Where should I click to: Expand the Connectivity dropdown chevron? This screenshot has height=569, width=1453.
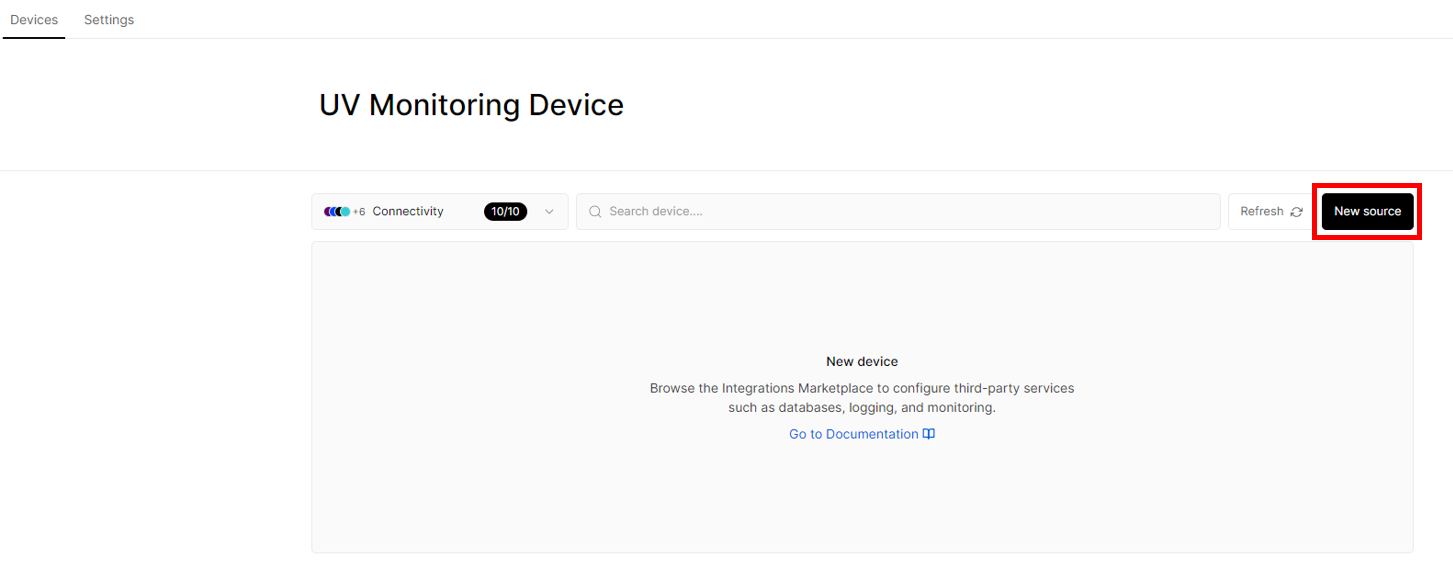coord(549,212)
